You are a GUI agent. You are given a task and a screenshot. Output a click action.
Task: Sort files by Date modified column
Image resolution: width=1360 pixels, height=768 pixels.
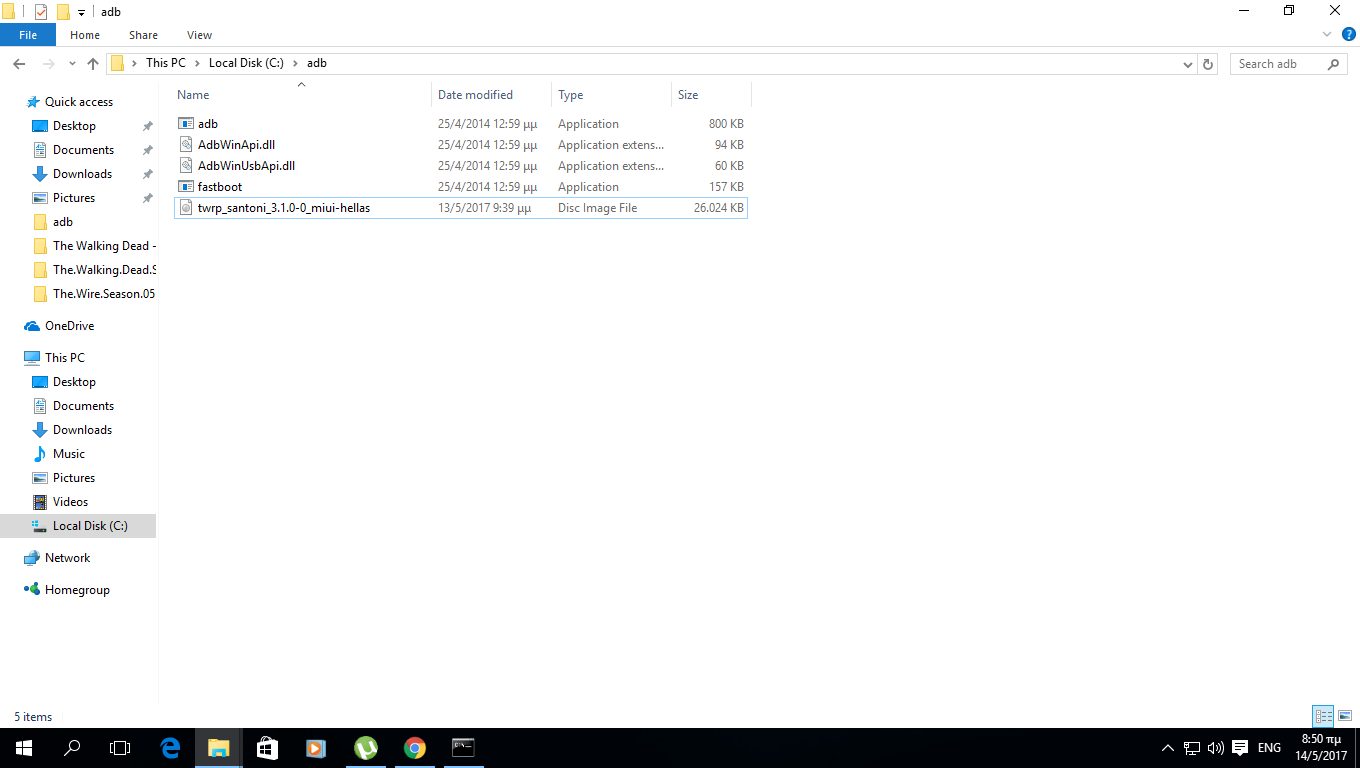[475, 95]
